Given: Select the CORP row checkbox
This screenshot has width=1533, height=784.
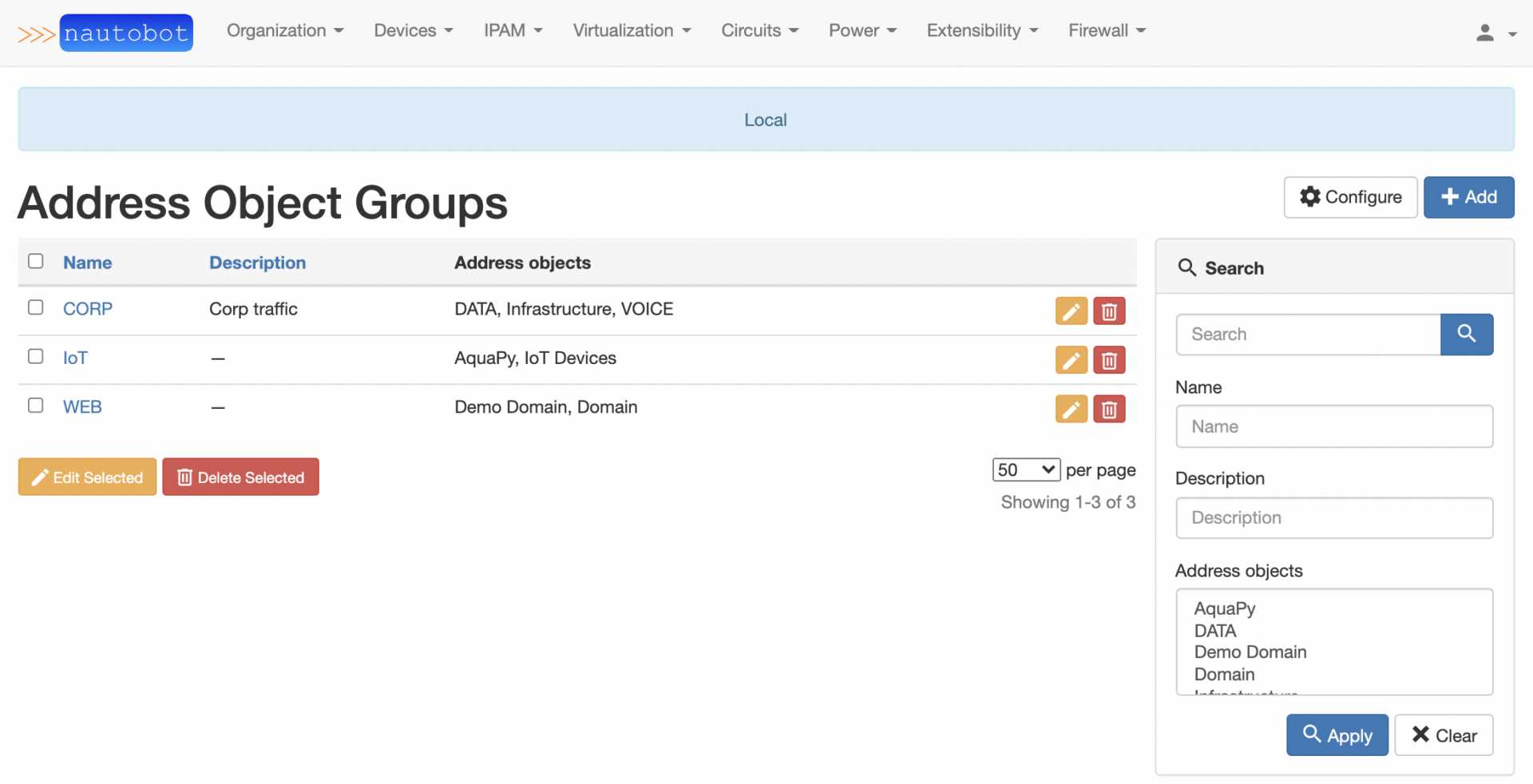Looking at the screenshot, I should 36,307.
